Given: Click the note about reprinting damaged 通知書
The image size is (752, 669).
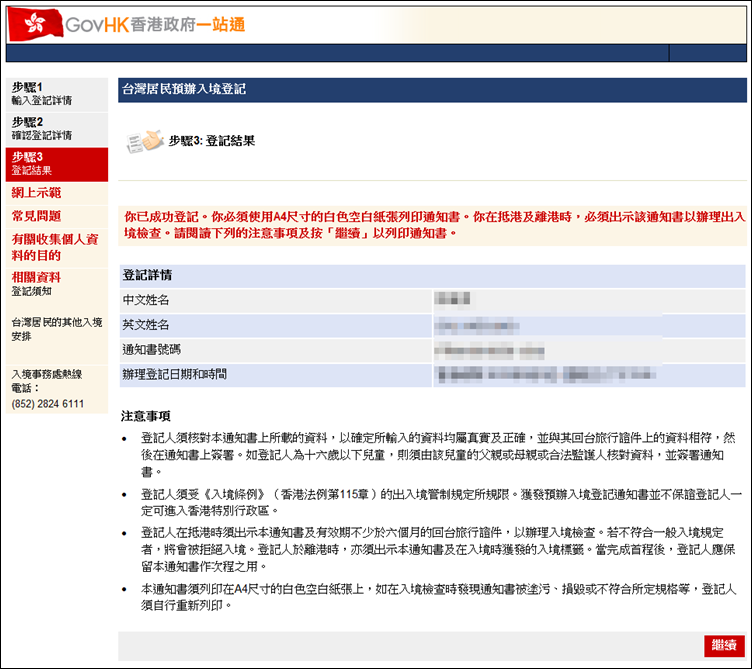Looking at the screenshot, I should click(x=438, y=597).
